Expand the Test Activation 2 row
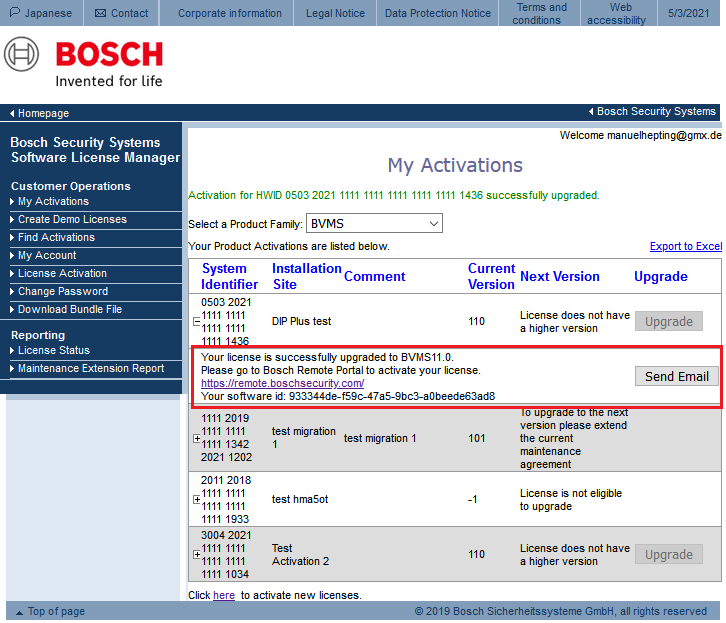This screenshot has height=623, width=726. [196, 555]
